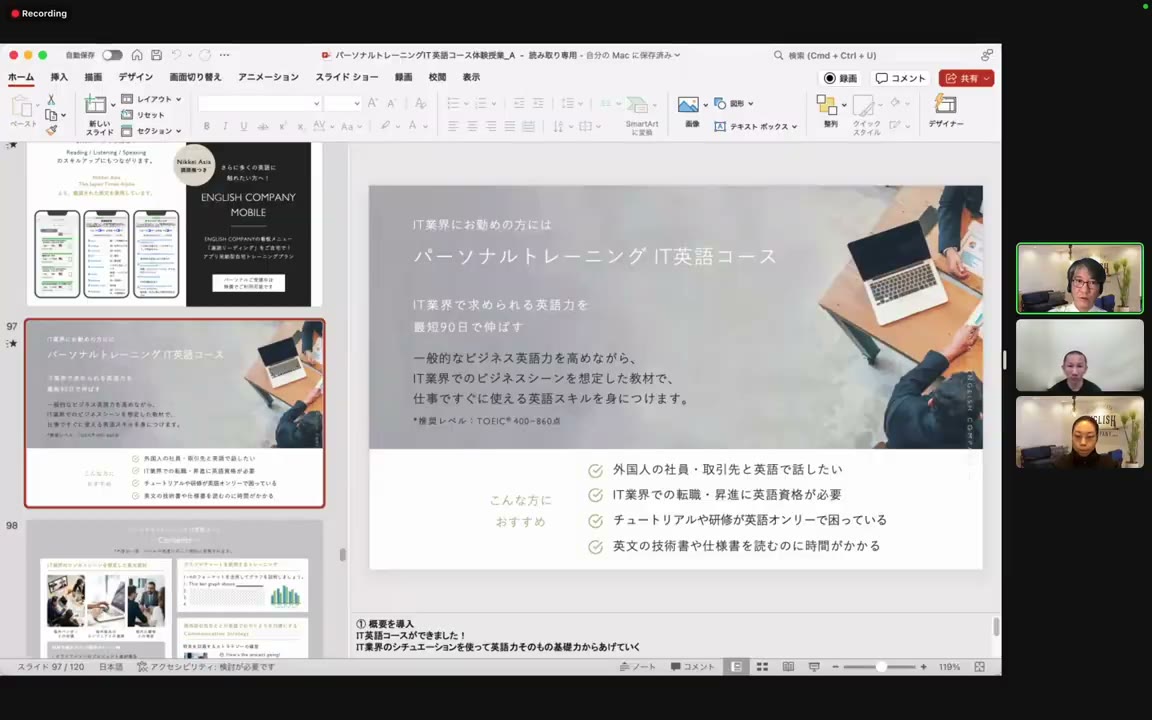Open the デザイナー designer pane

pos(946,112)
